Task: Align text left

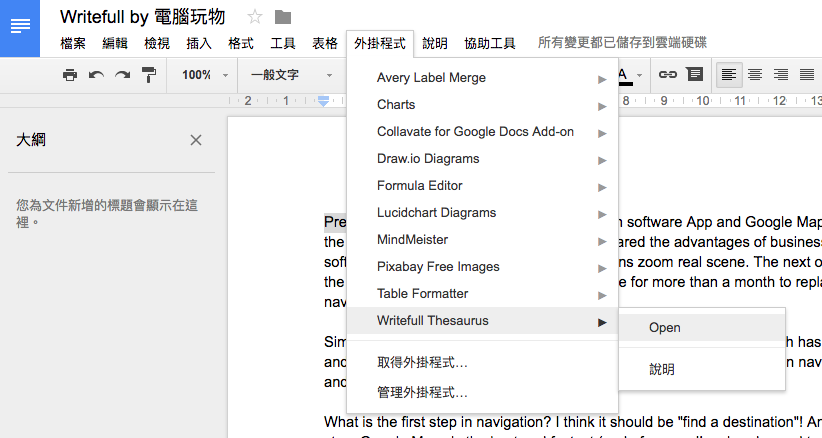Action: tap(729, 75)
